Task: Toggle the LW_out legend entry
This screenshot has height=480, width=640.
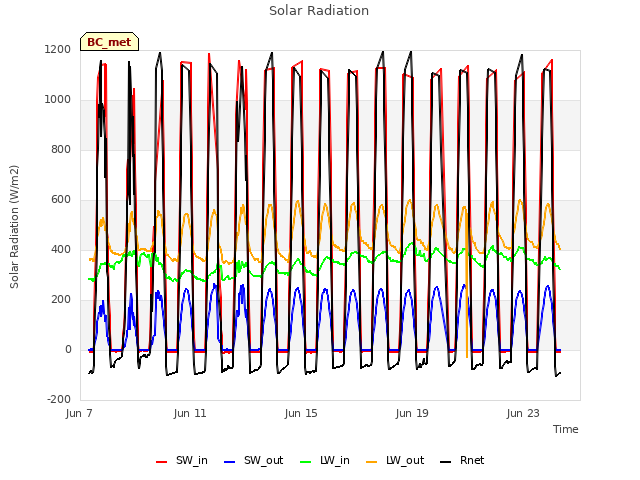Action: point(395,461)
